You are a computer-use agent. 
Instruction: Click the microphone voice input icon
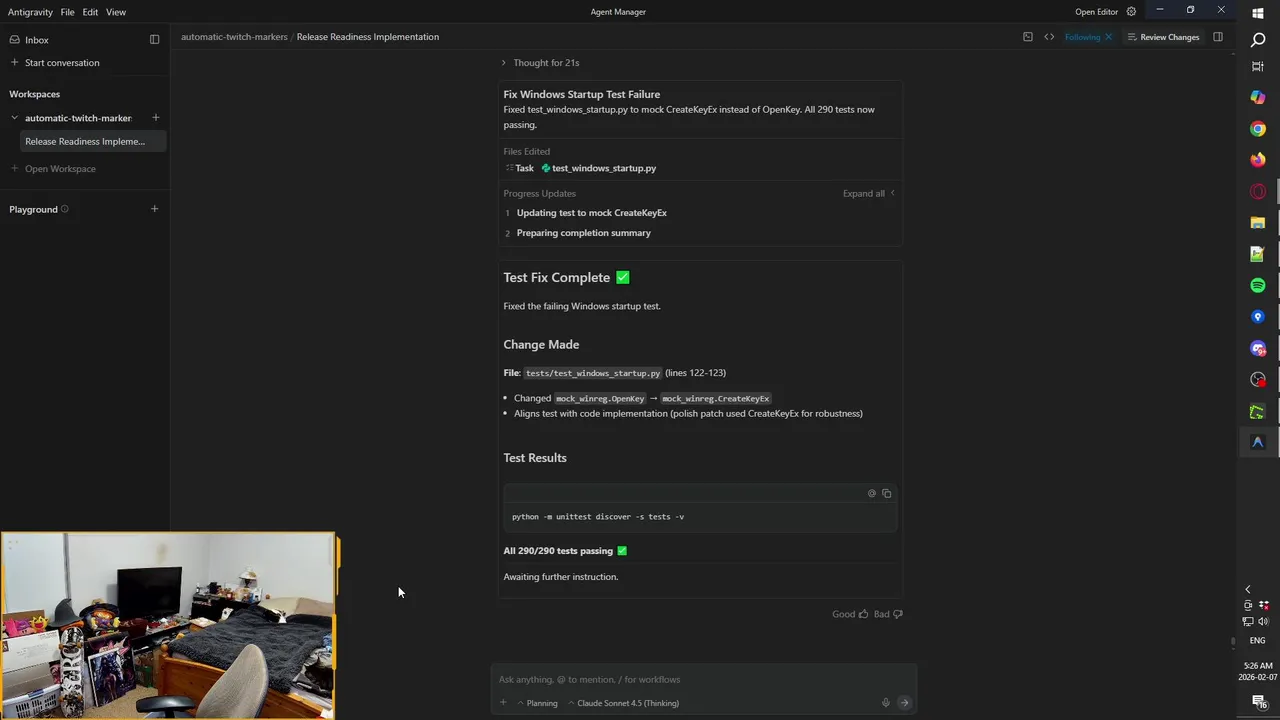click(x=885, y=703)
